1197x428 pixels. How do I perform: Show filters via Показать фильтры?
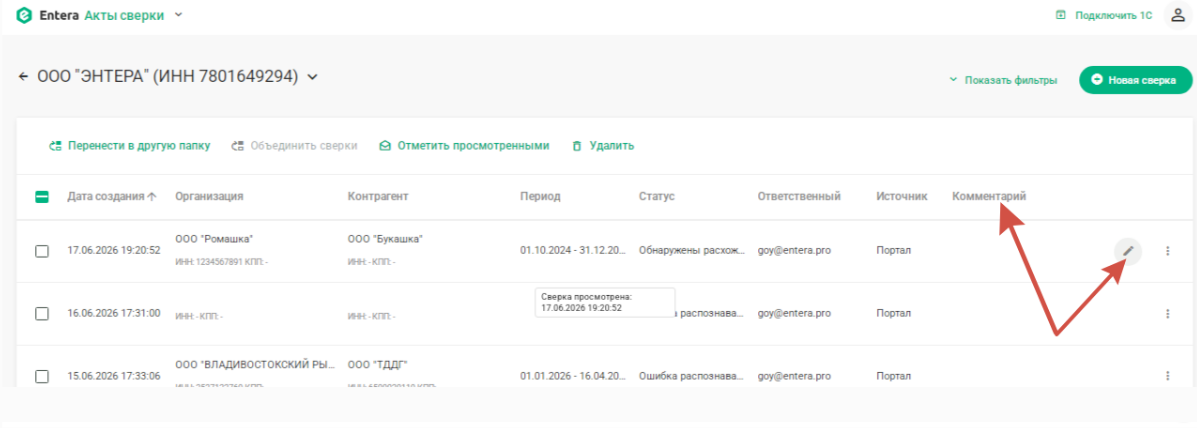(x=1002, y=79)
